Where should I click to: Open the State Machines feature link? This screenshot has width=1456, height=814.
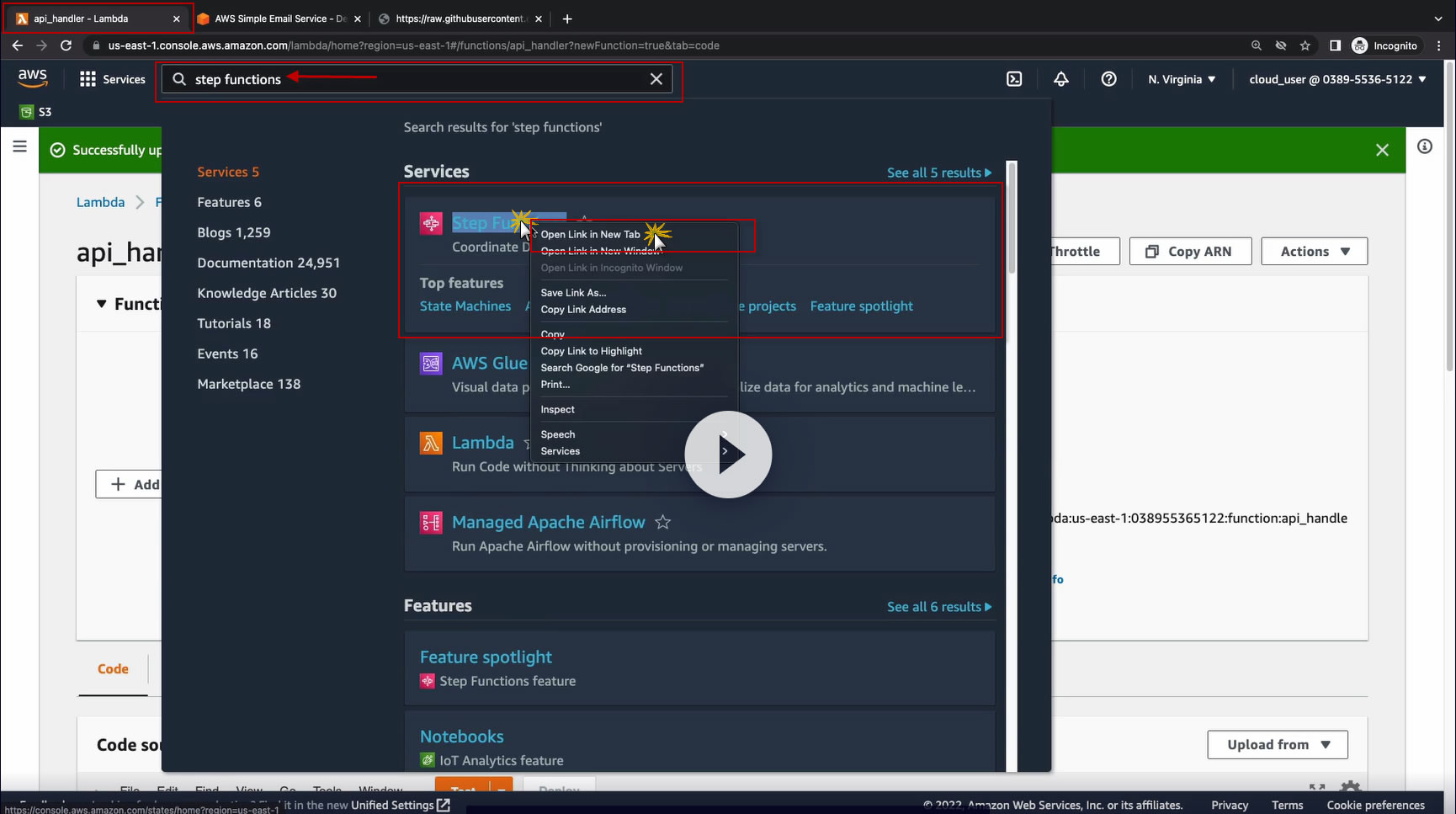[x=465, y=306]
